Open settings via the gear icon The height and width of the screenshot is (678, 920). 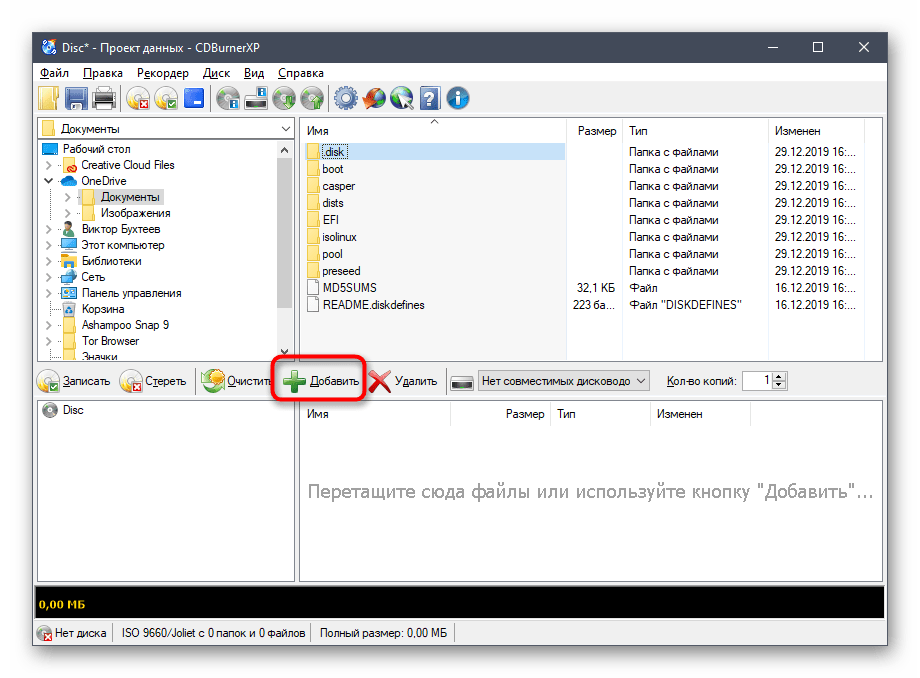346,98
